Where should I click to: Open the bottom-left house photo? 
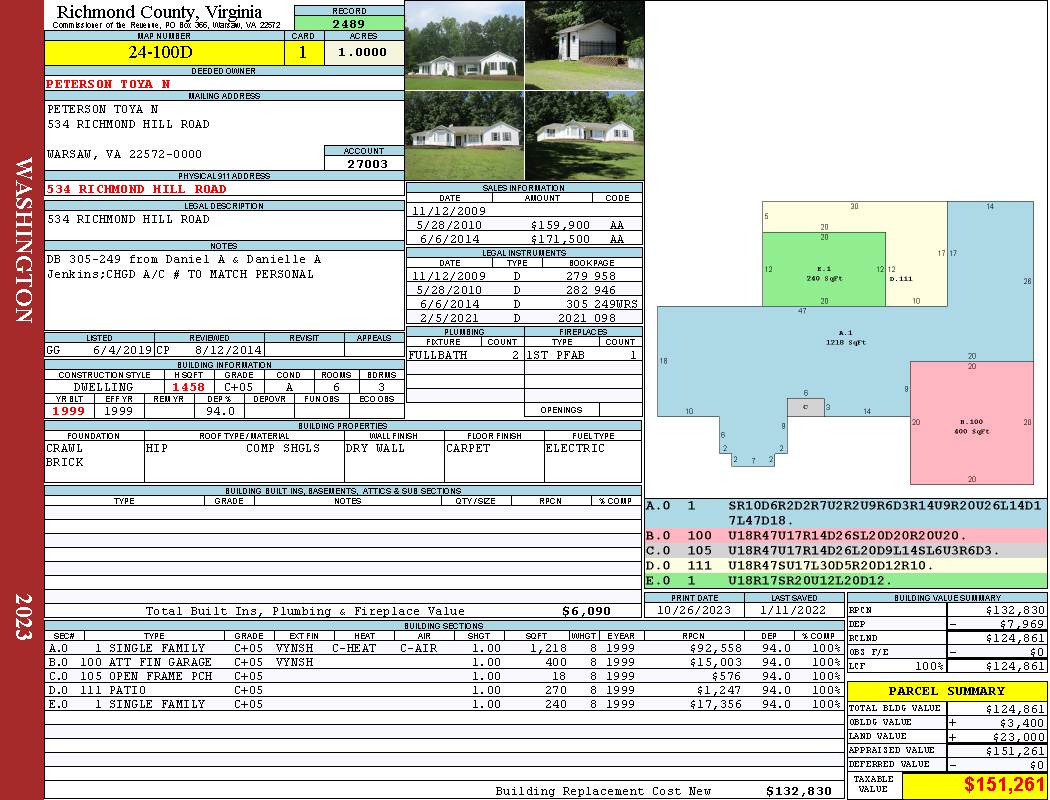click(x=465, y=136)
